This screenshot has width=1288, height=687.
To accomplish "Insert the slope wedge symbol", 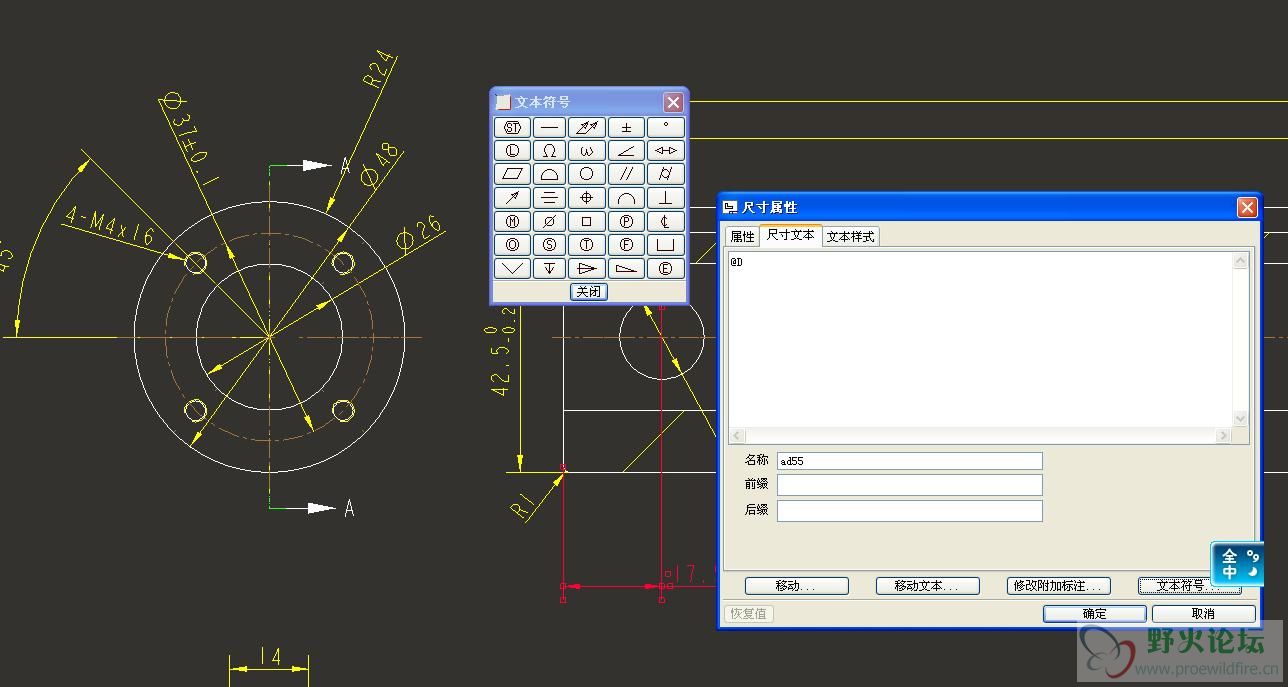I will 626,268.
